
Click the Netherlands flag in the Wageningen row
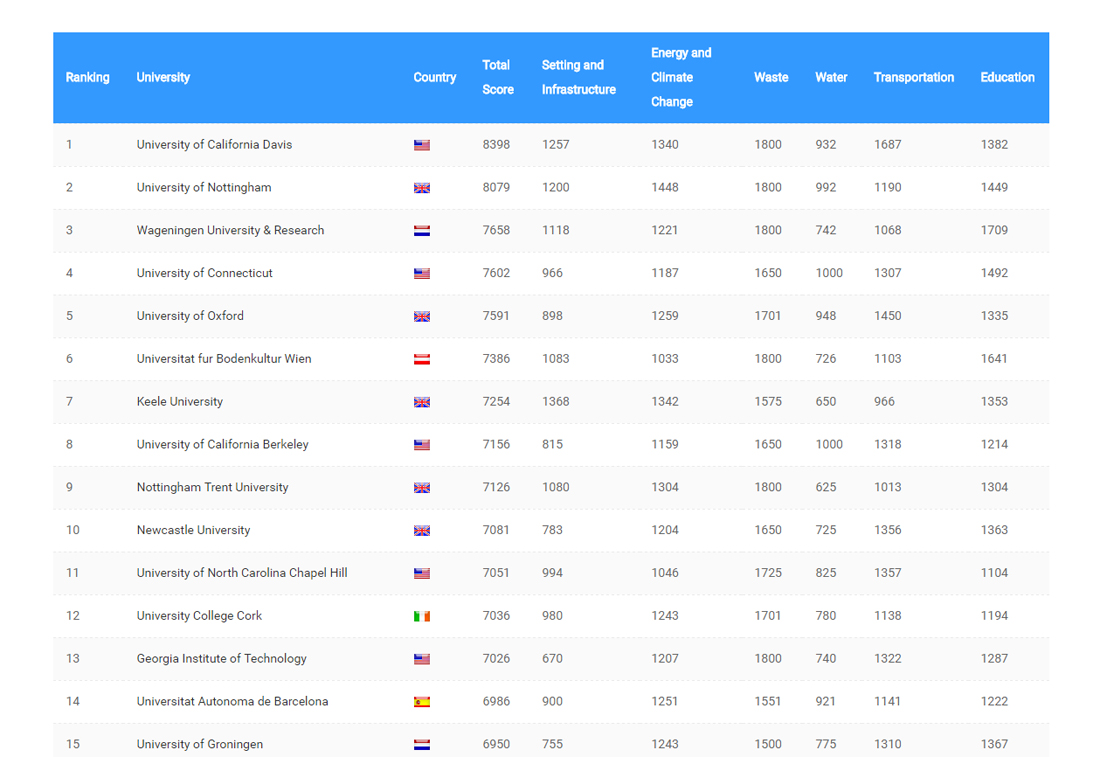[x=422, y=231]
